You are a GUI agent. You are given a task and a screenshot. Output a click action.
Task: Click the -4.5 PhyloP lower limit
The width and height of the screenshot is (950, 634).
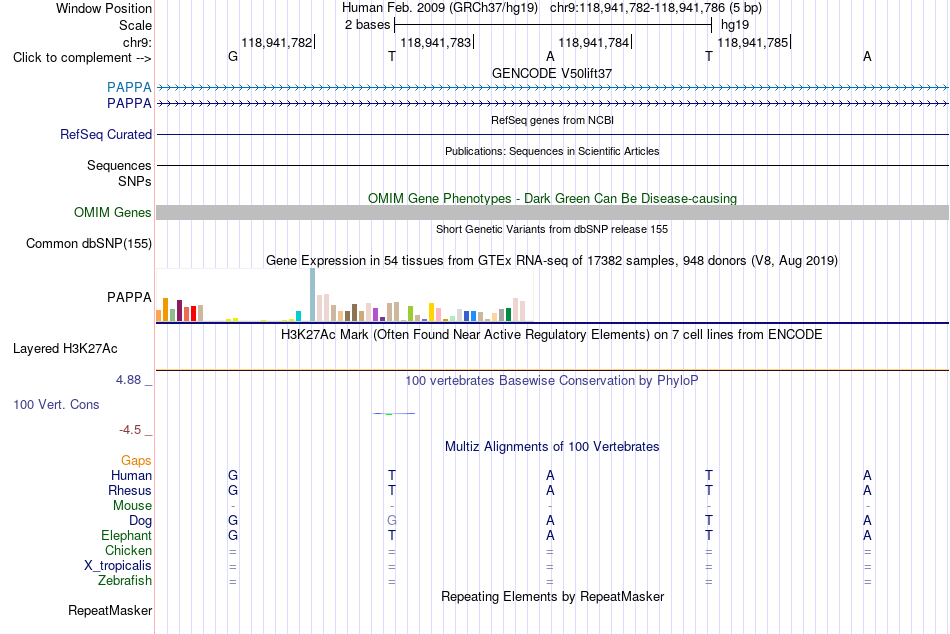[x=130, y=430]
